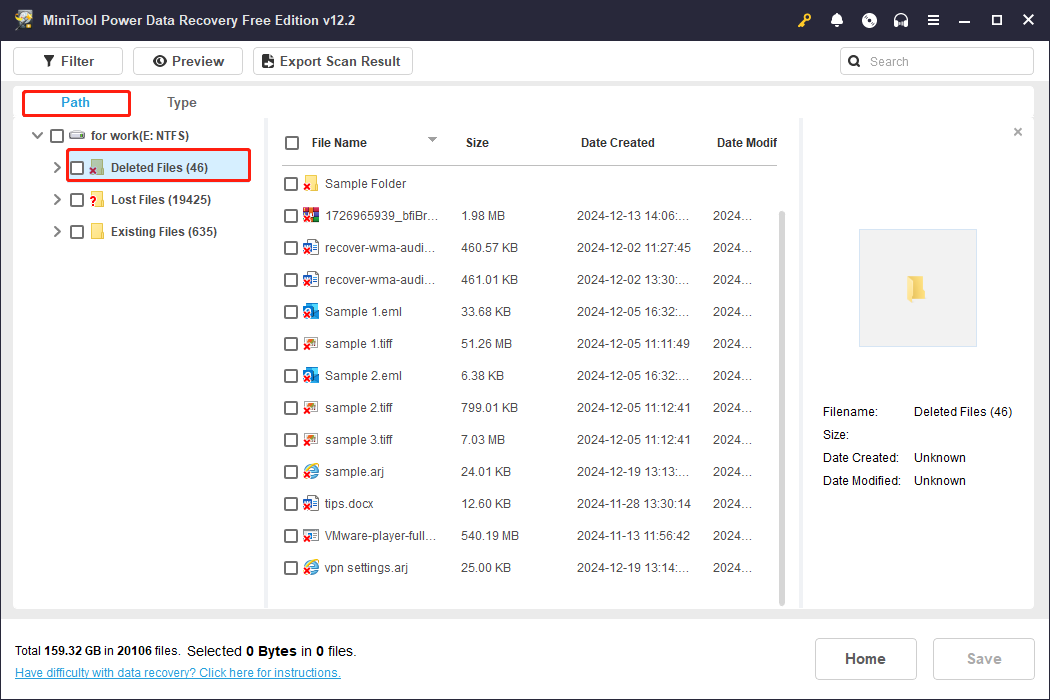Click the Deleted Files folder icon
The image size is (1050, 700).
coord(96,167)
